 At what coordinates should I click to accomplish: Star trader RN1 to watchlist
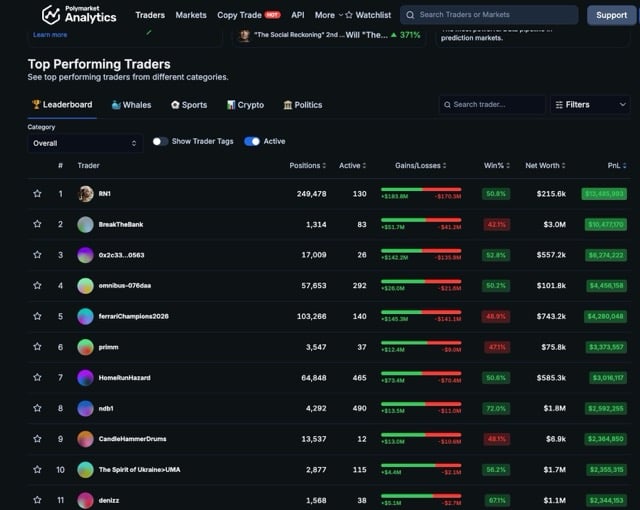[x=37, y=193]
